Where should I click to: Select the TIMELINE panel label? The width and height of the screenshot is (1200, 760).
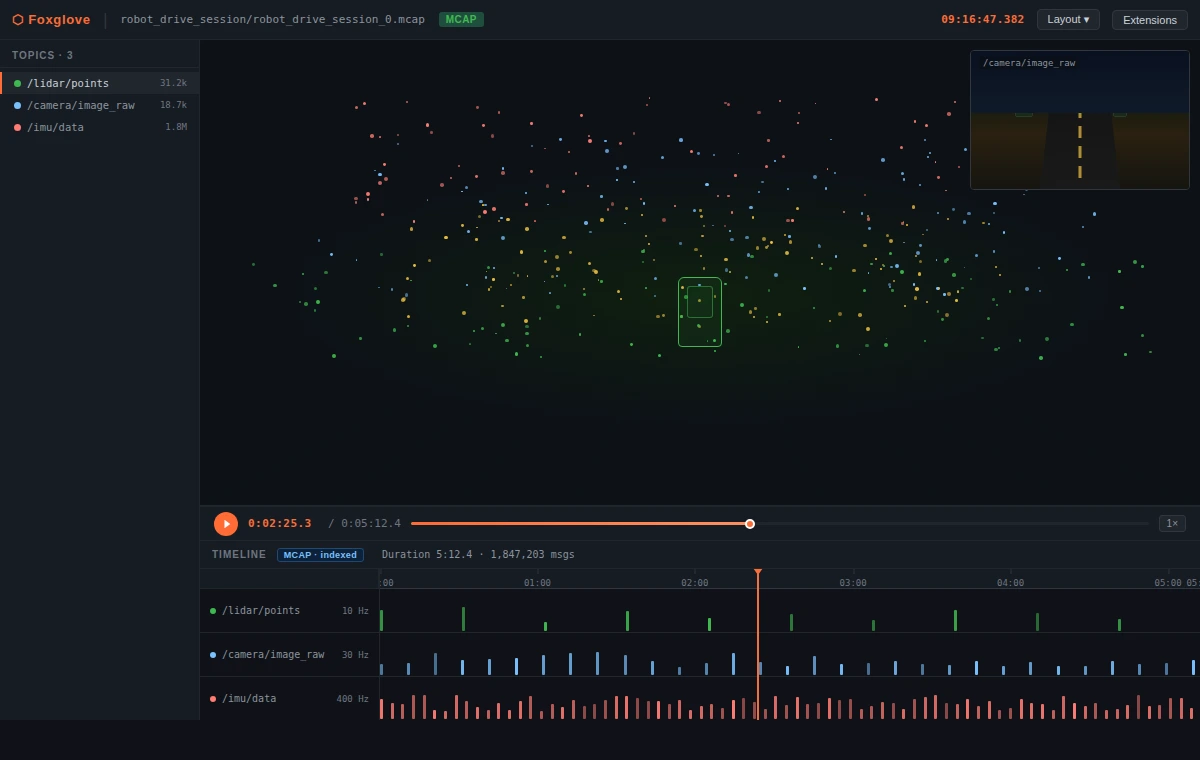[237, 554]
